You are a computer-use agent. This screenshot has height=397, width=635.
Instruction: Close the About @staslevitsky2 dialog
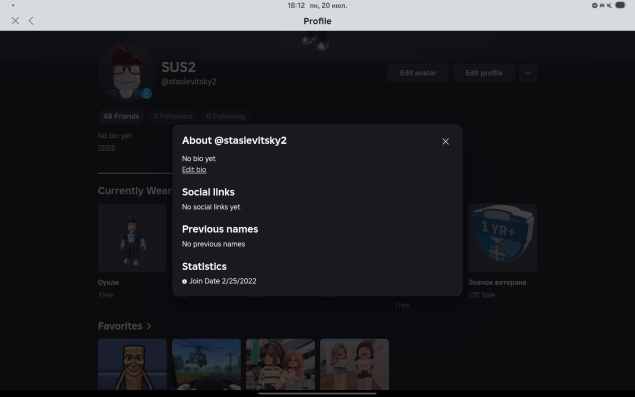(x=445, y=141)
